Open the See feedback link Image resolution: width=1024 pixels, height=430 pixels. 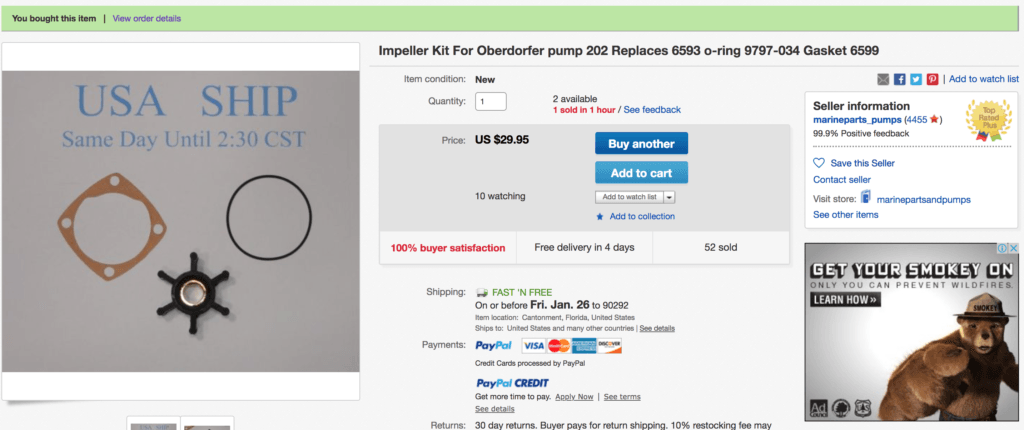(652, 110)
